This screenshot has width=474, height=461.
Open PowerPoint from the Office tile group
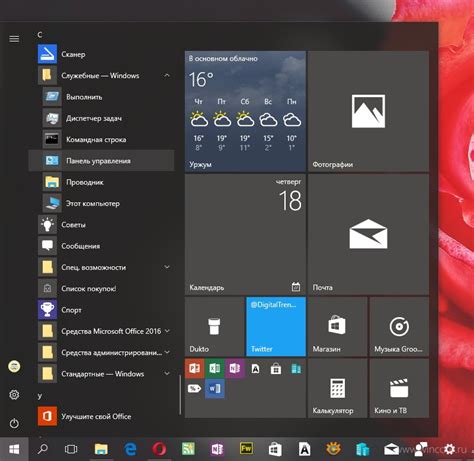194,369
